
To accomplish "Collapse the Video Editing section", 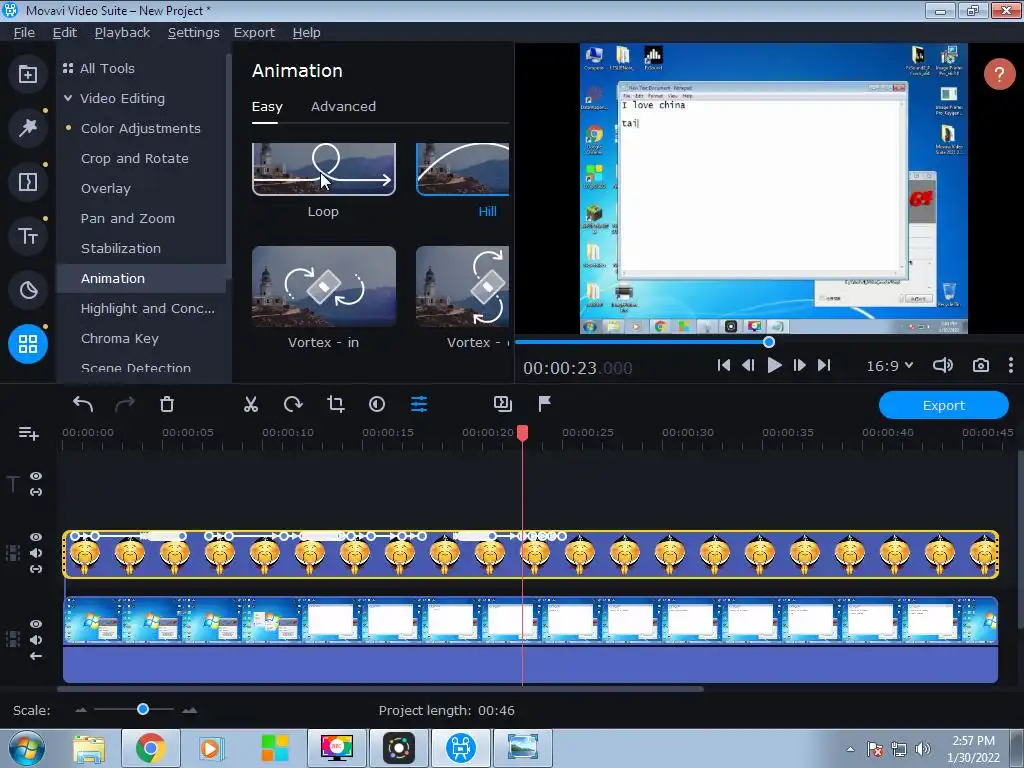I will 68,98.
